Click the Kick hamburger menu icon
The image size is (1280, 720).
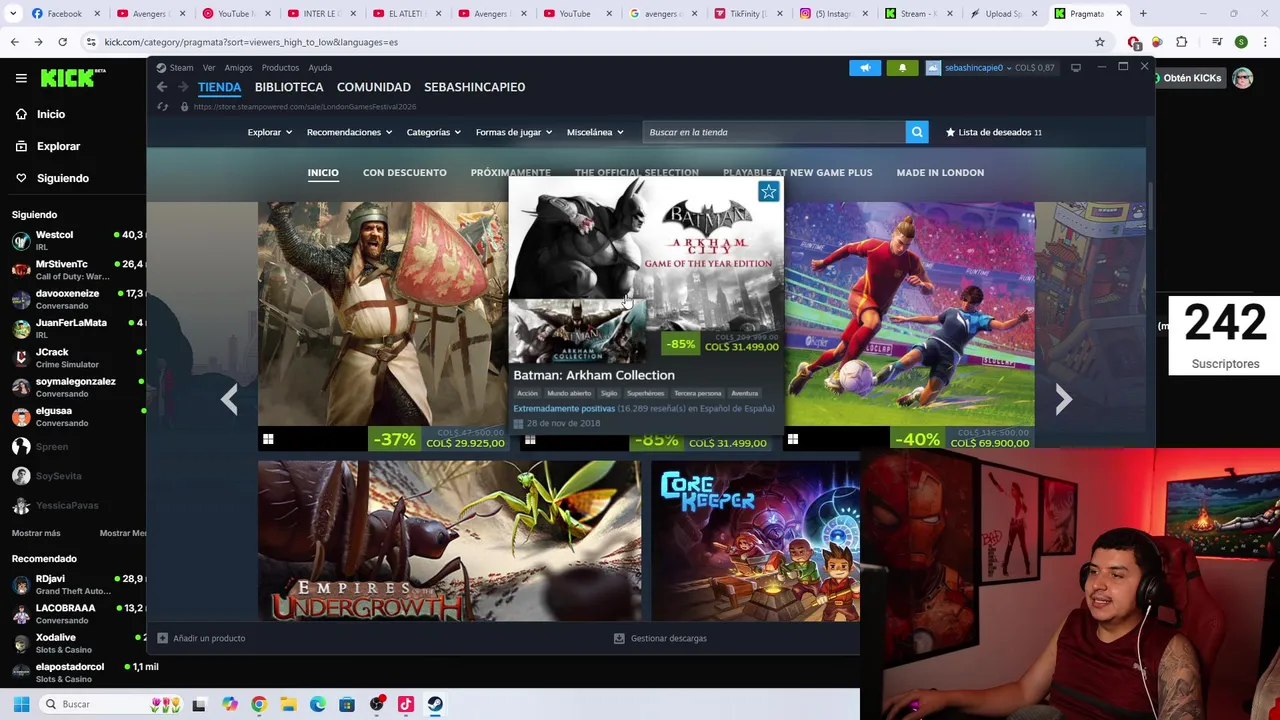(21, 78)
